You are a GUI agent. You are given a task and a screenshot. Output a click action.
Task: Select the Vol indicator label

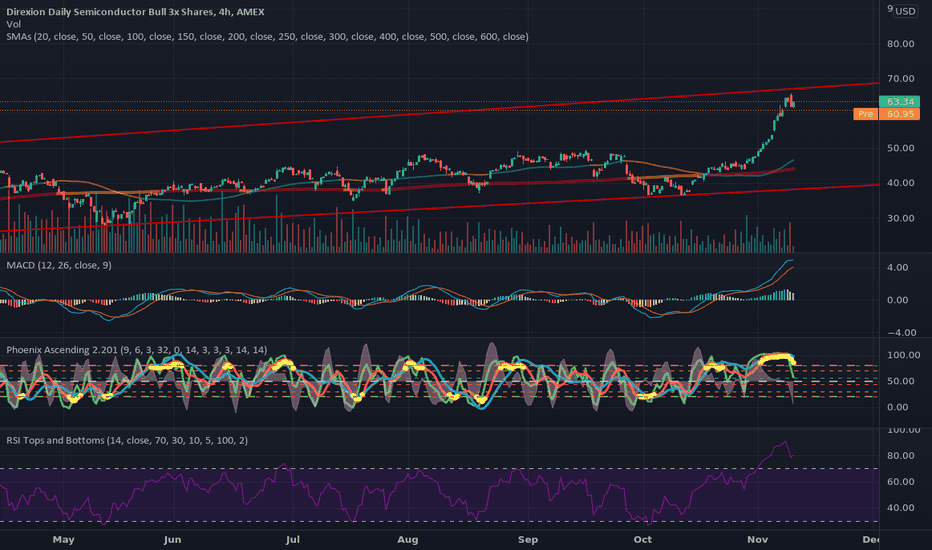pos(13,24)
